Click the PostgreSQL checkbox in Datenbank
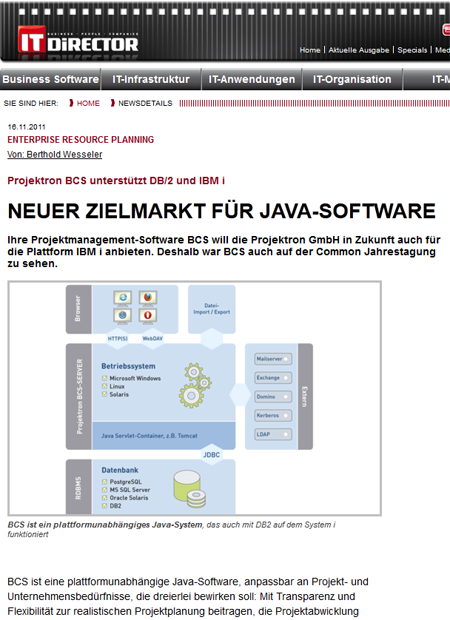The width and height of the screenshot is (450, 620). pos(105,482)
